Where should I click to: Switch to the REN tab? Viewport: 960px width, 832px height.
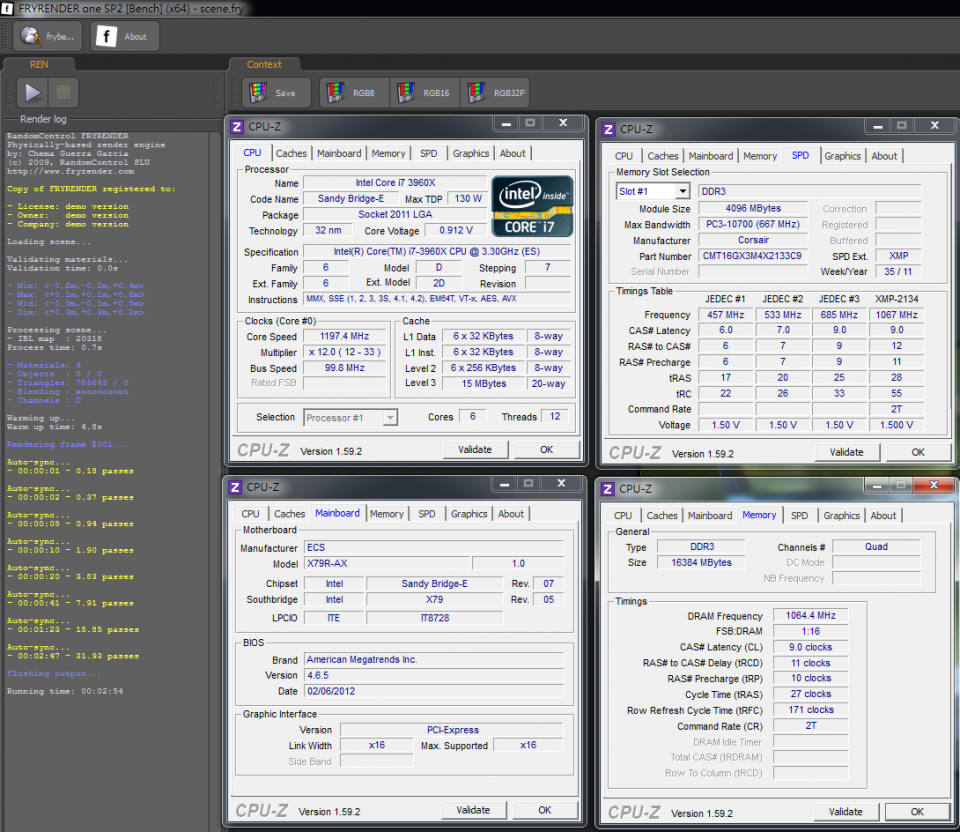[39, 64]
